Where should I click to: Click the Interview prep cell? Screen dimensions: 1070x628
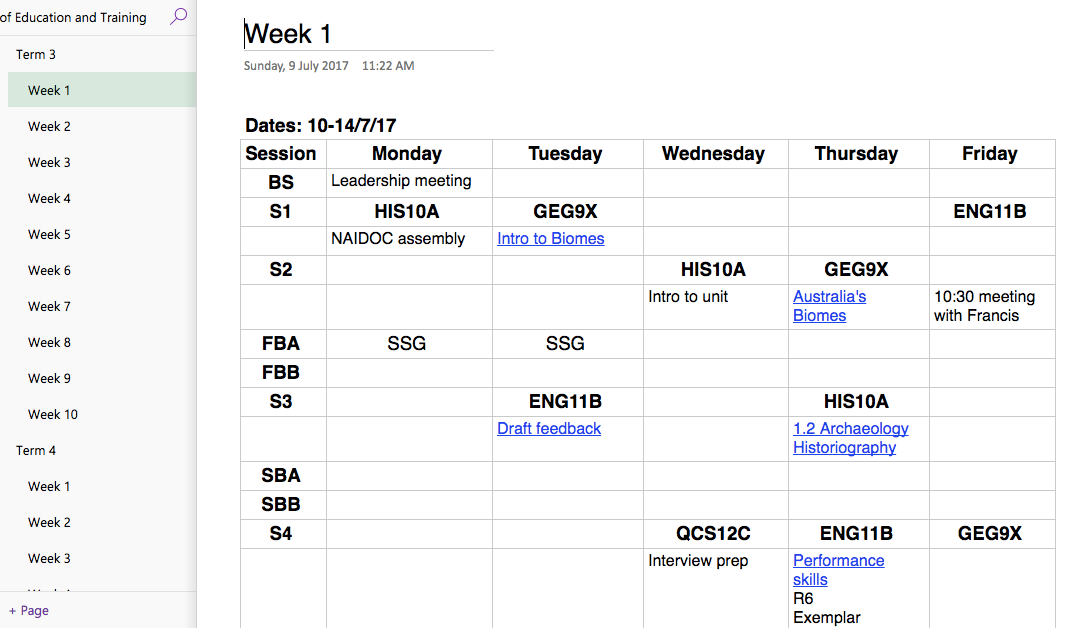pos(698,561)
